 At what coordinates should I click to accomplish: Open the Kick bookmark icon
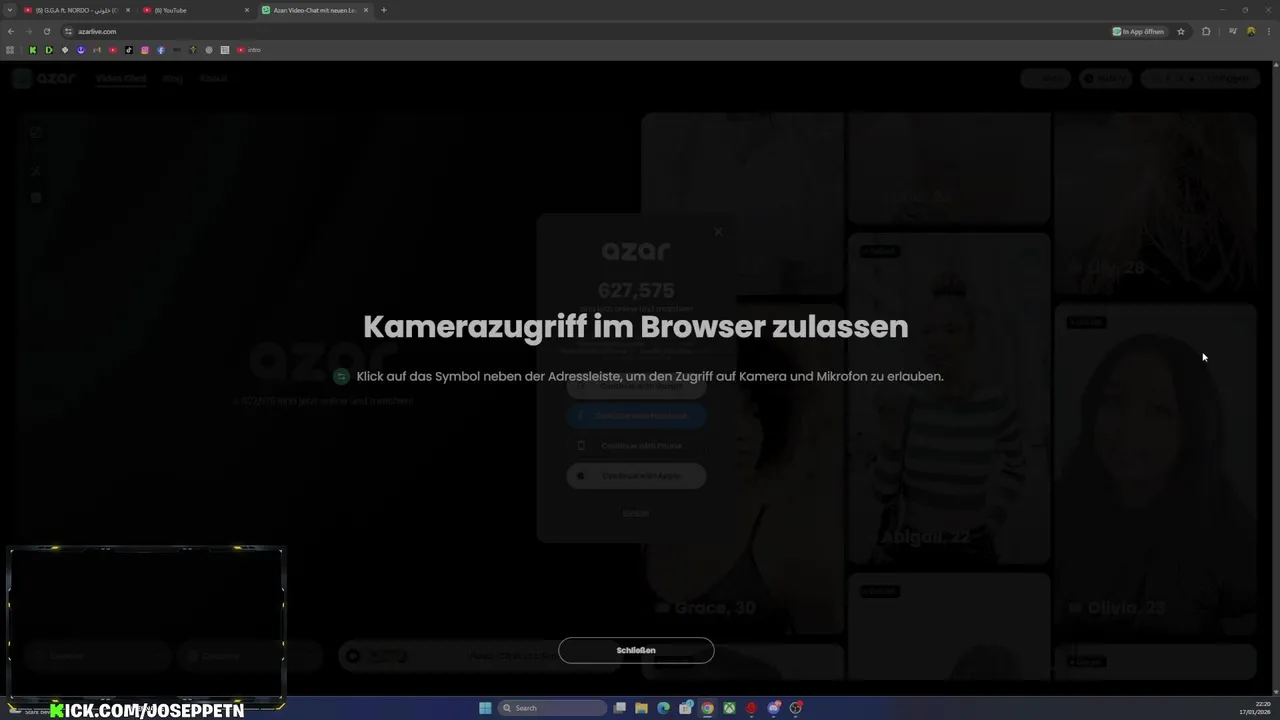(33, 50)
